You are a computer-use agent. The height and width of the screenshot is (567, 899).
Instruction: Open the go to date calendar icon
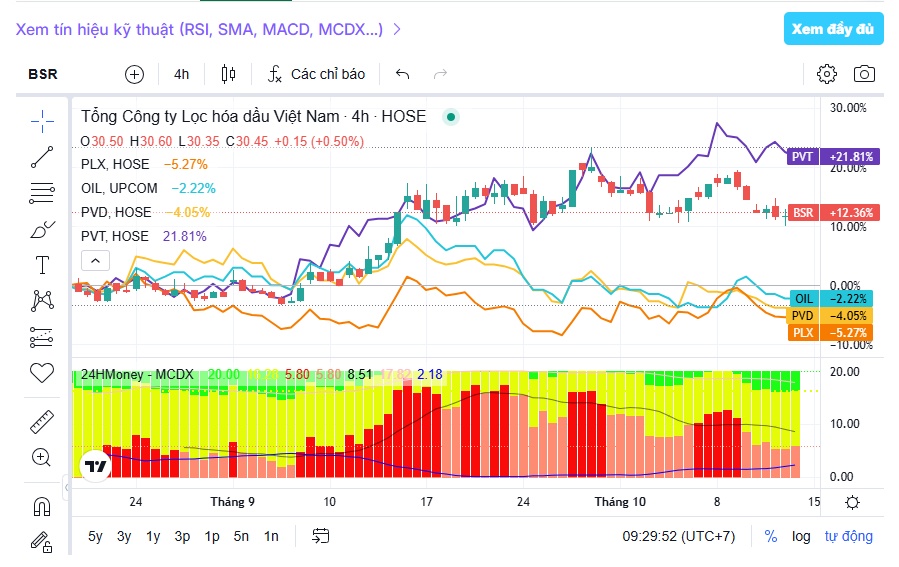pos(320,535)
